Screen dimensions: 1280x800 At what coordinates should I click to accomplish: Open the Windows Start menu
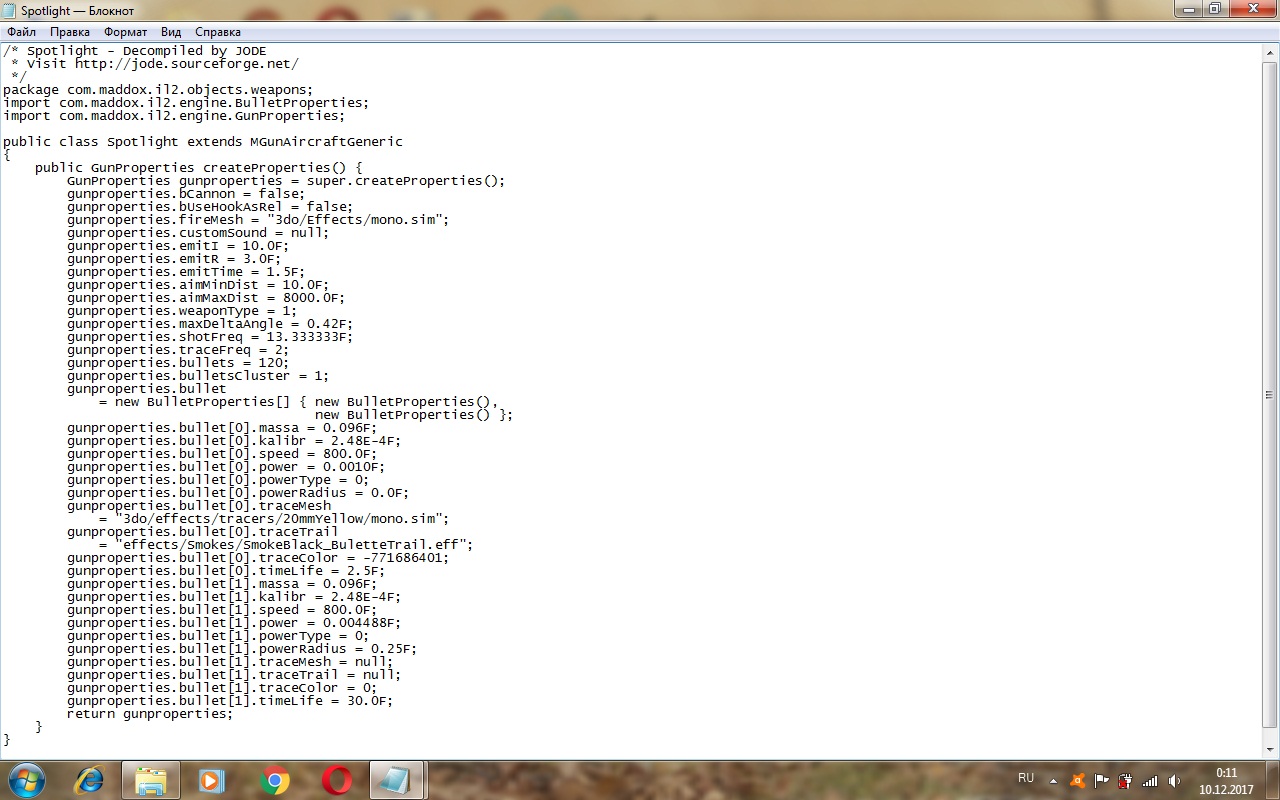pyautogui.click(x=25, y=780)
